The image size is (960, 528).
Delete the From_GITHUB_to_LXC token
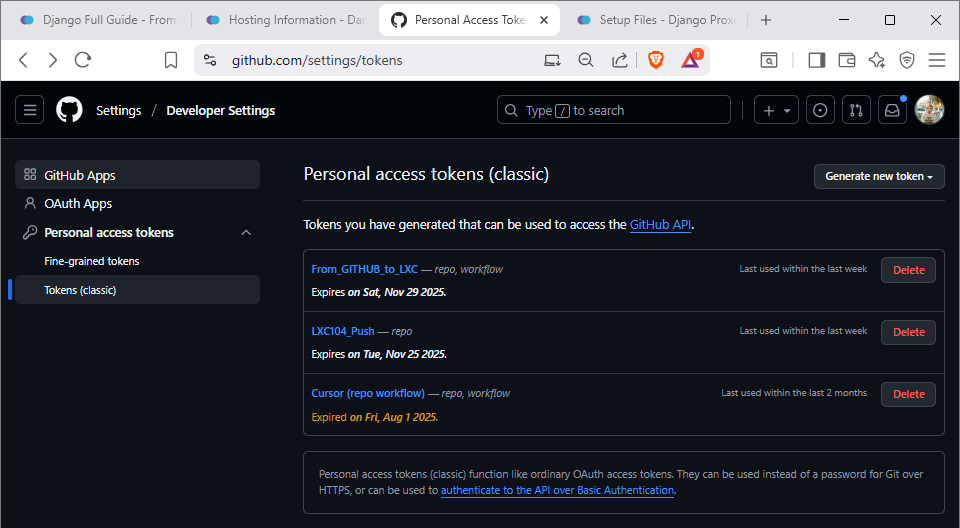click(909, 270)
